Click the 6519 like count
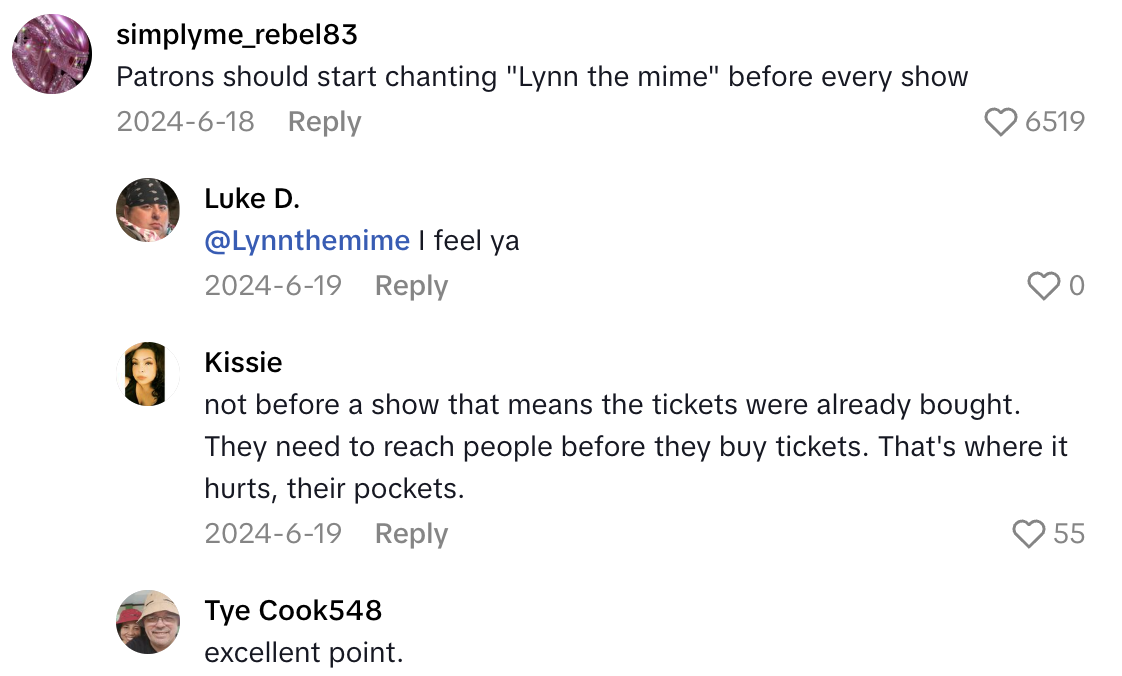Screen dimensions: 1122x676 (x=1055, y=122)
